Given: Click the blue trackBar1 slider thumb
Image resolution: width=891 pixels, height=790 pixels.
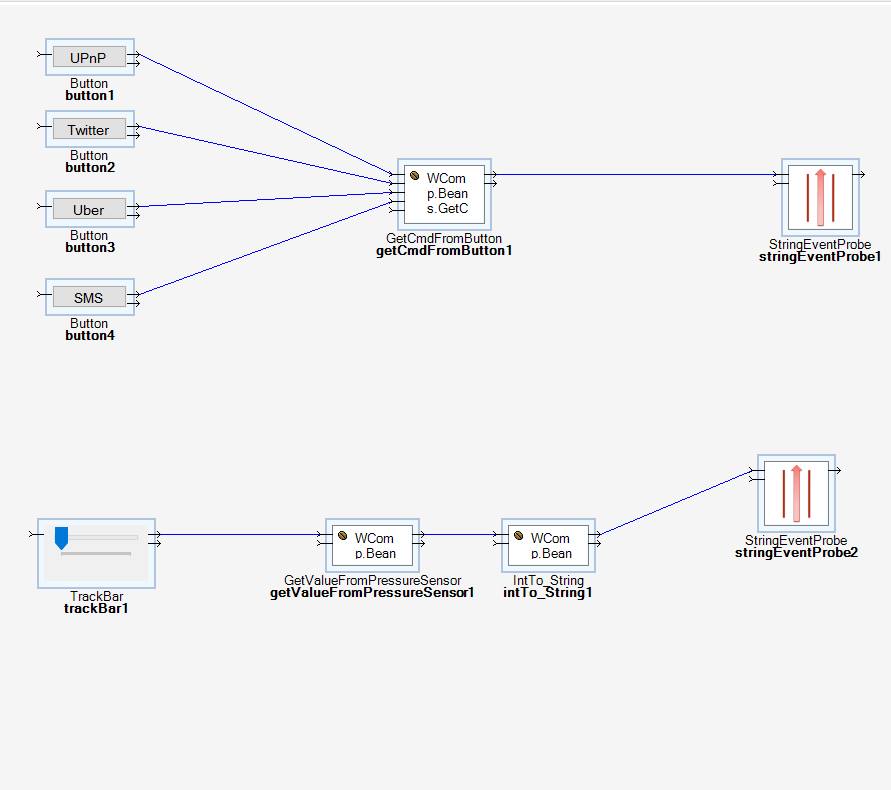Looking at the screenshot, I should pos(61,538).
